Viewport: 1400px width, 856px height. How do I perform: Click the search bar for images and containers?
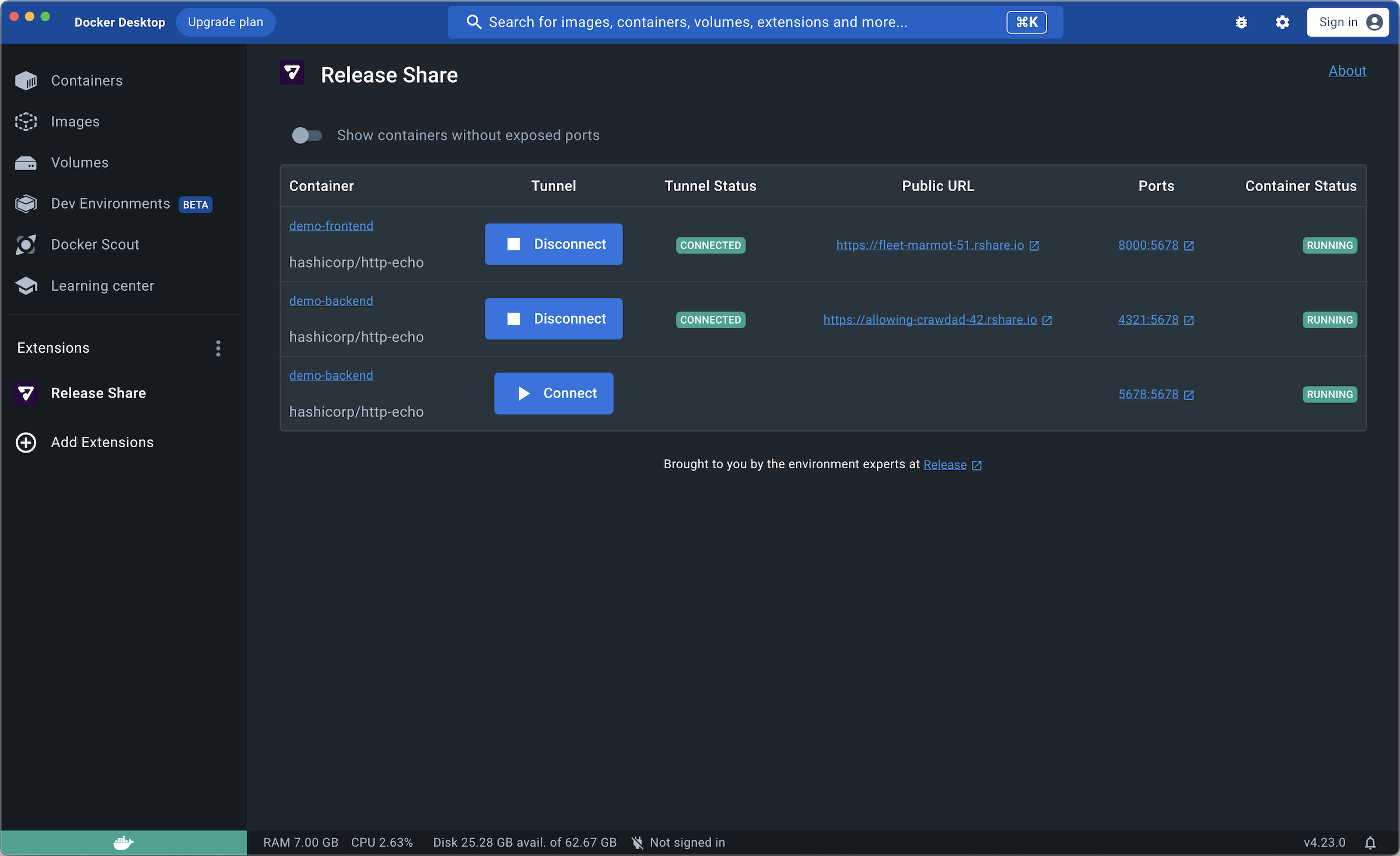pos(729,22)
